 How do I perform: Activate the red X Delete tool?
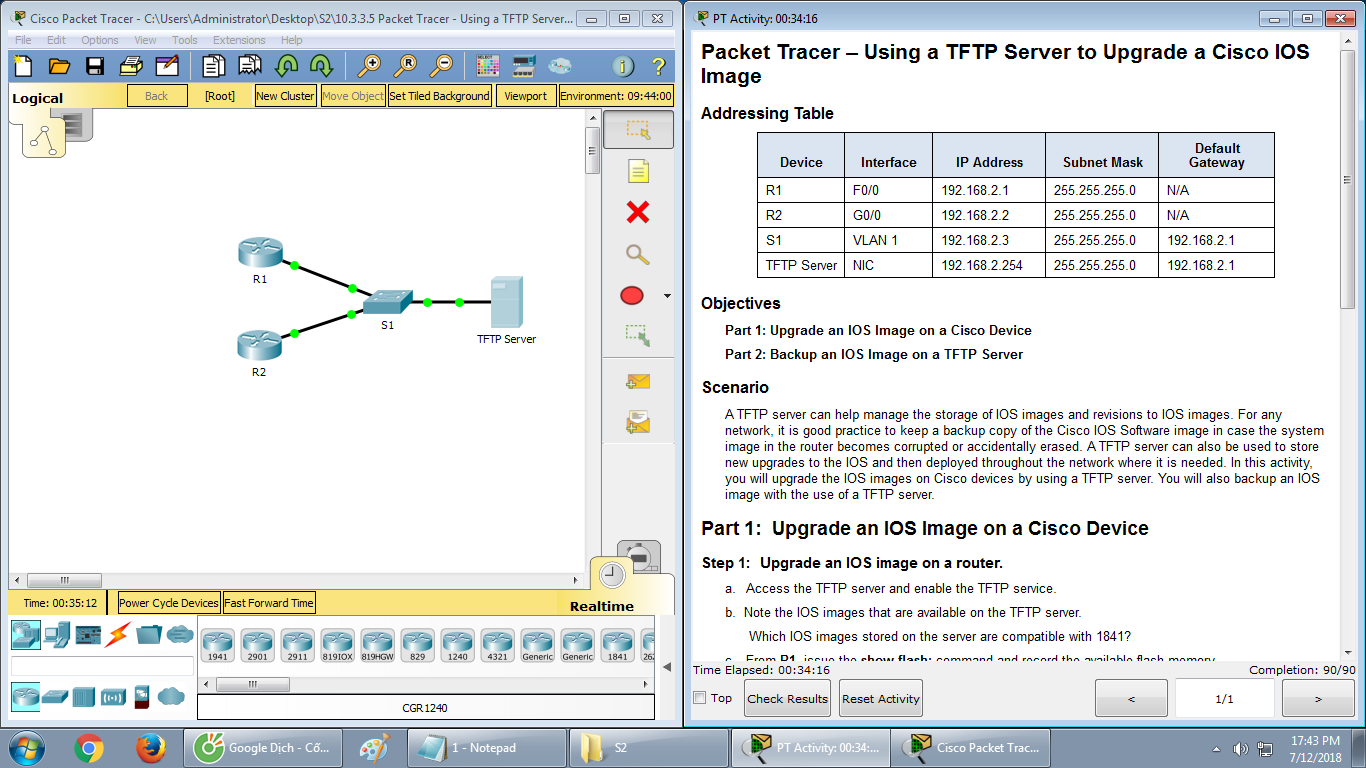[638, 212]
